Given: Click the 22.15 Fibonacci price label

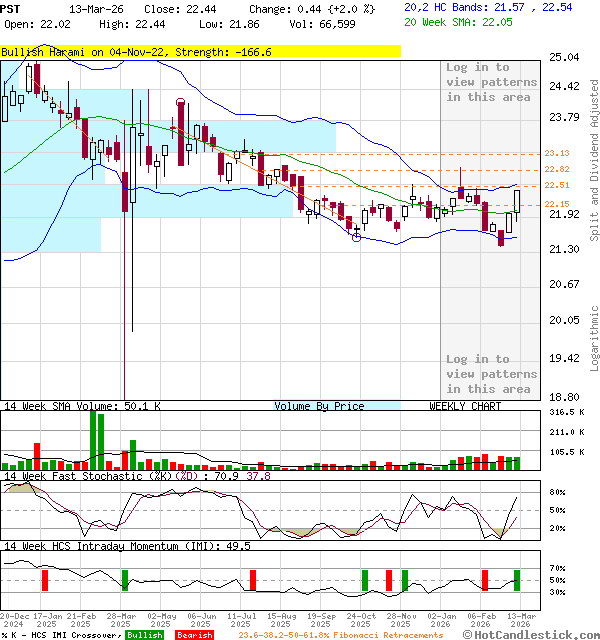Looking at the screenshot, I should pos(557,205).
